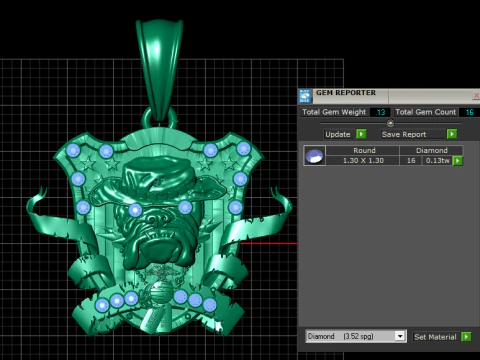Click the Total Gem Weight value .13
The height and width of the screenshot is (360, 480).
point(380,112)
